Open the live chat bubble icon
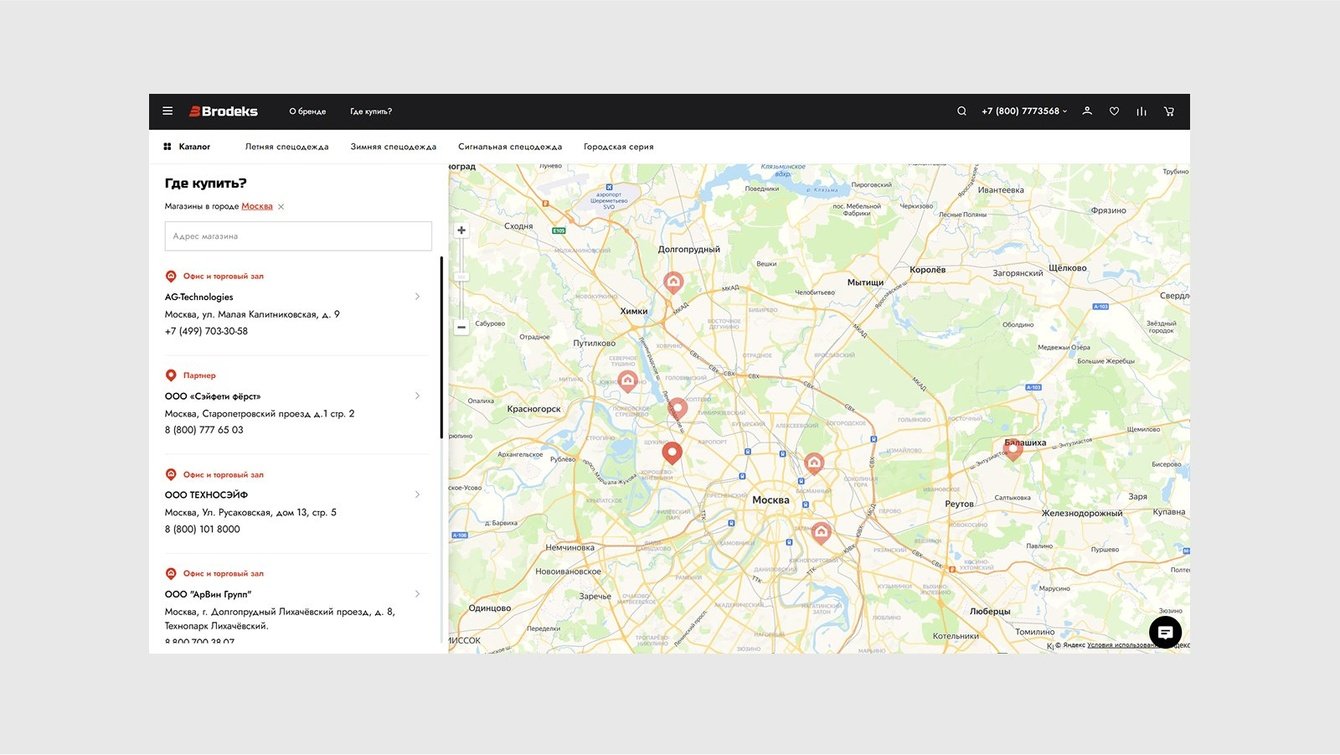 click(x=1165, y=632)
